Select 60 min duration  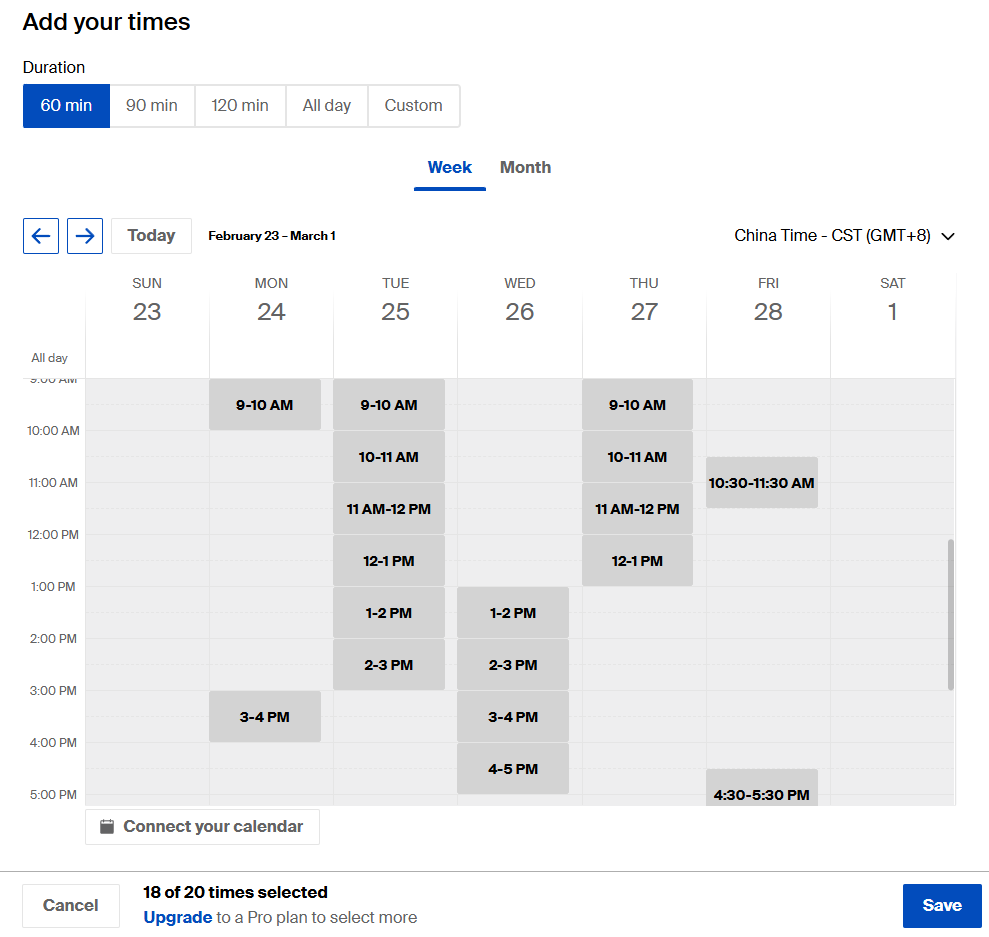66,106
